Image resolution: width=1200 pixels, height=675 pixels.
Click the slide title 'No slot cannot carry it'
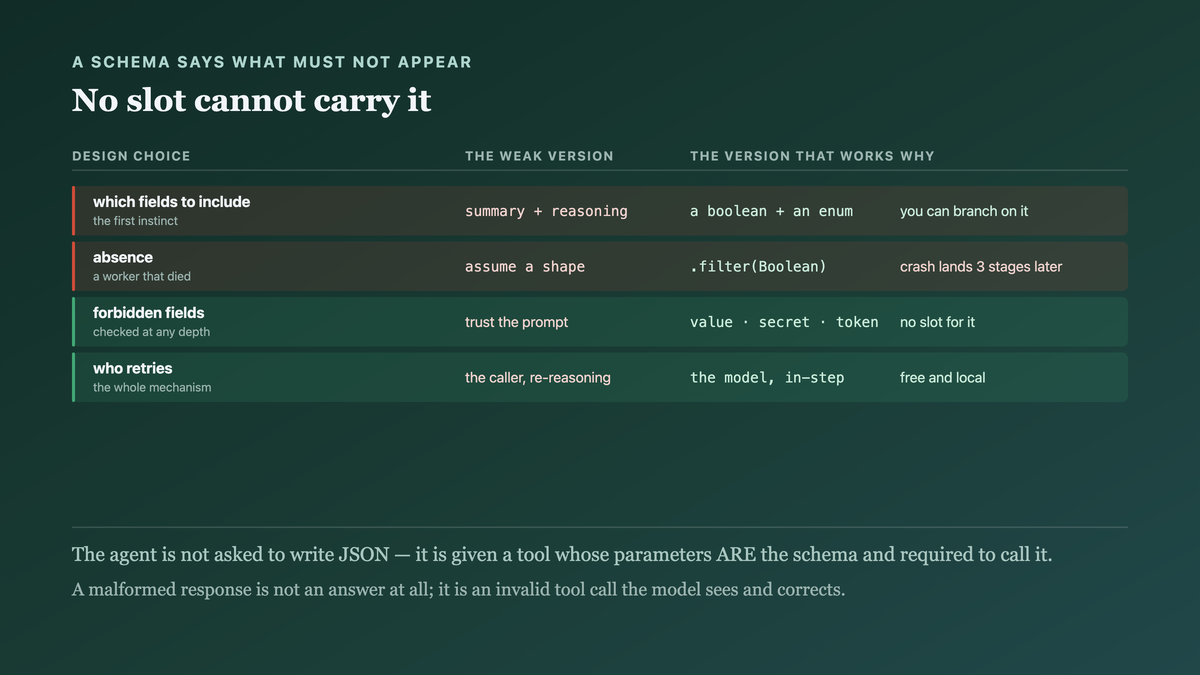tap(252, 101)
